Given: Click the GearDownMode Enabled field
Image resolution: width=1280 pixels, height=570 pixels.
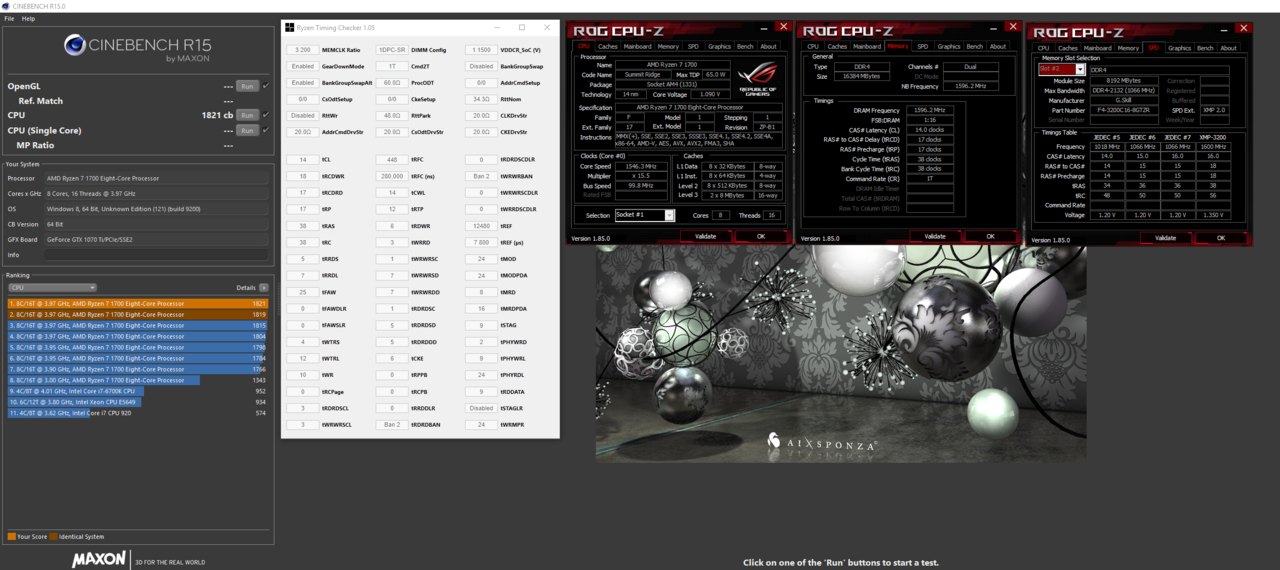Looking at the screenshot, I should click(302, 67).
